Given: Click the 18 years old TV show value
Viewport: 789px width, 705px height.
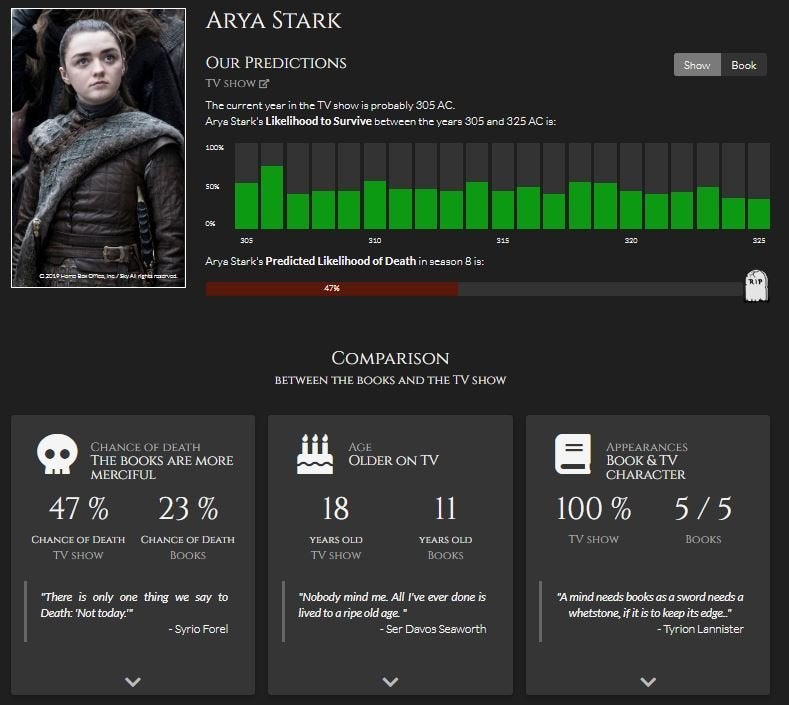Looking at the screenshot, I should [336, 508].
